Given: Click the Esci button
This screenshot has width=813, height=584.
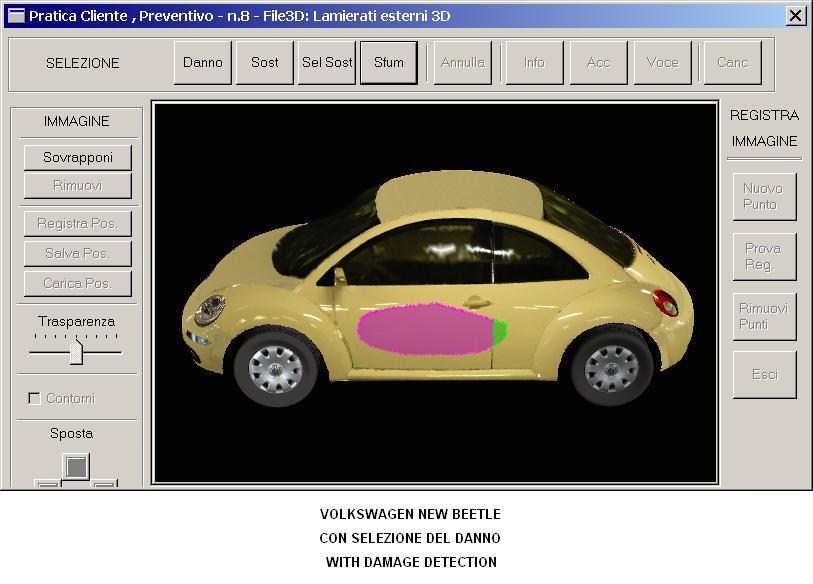Looking at the screenshot, I should coord(764,374).
